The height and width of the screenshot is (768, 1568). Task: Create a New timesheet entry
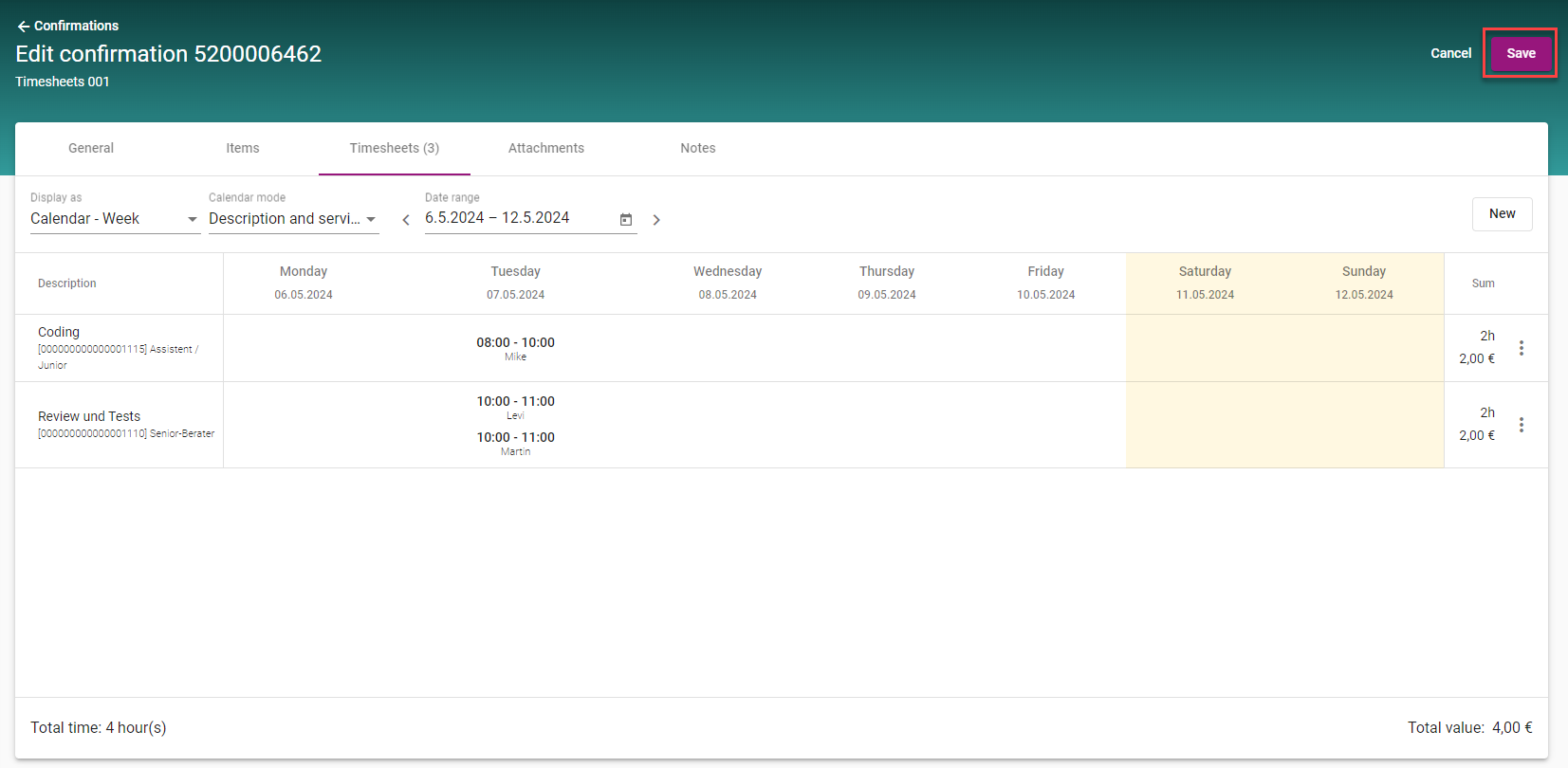click(1502, 213)
